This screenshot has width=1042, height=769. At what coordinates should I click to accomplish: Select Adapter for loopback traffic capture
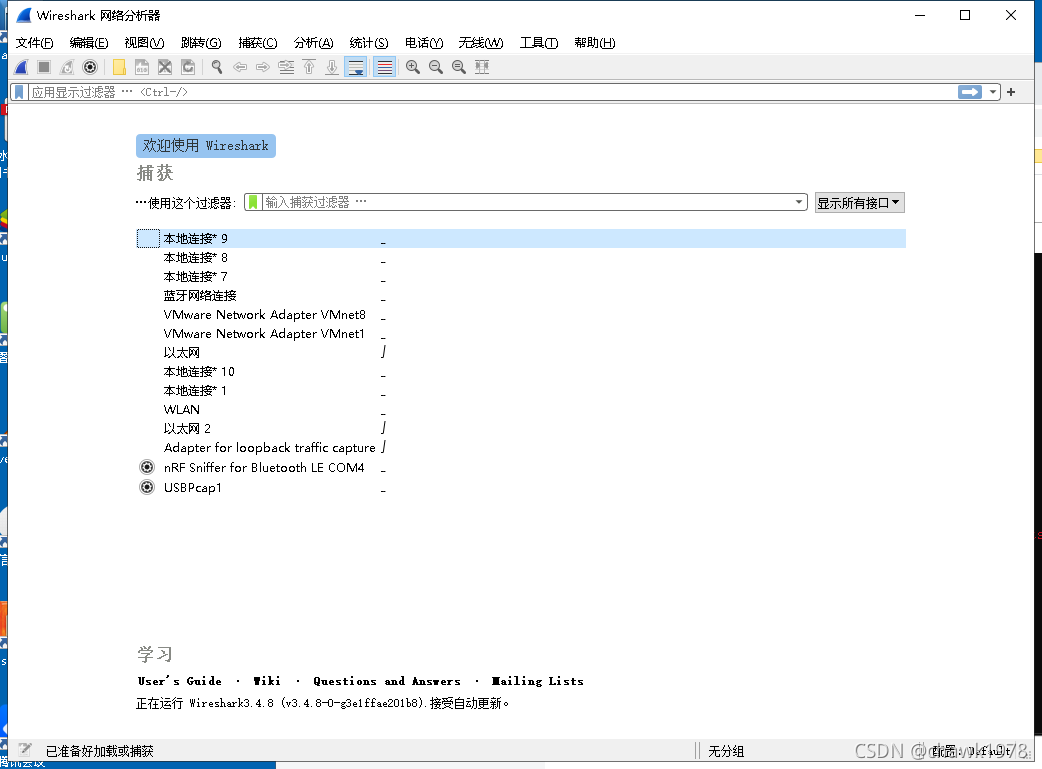(521, 448)
